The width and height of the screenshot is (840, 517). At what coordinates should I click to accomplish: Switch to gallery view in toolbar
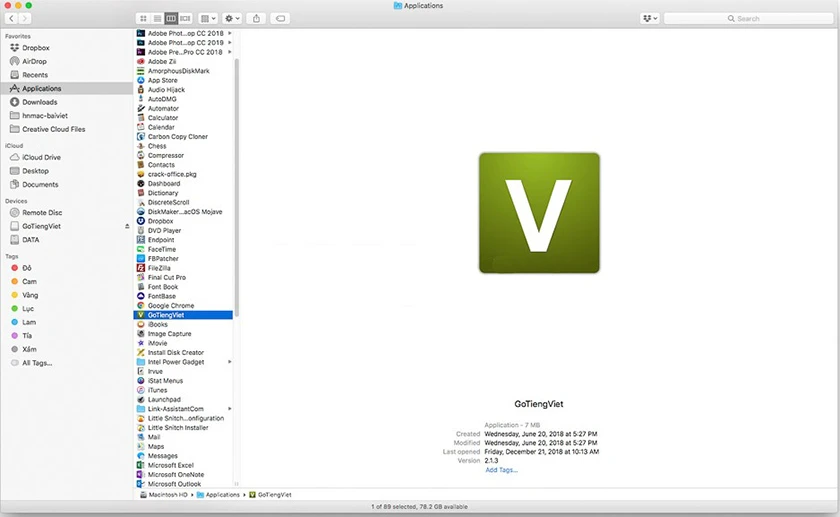[185, 18]
